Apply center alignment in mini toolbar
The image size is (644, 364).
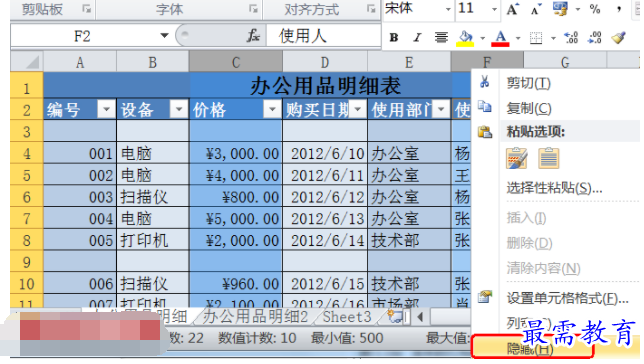pos(441,37)
